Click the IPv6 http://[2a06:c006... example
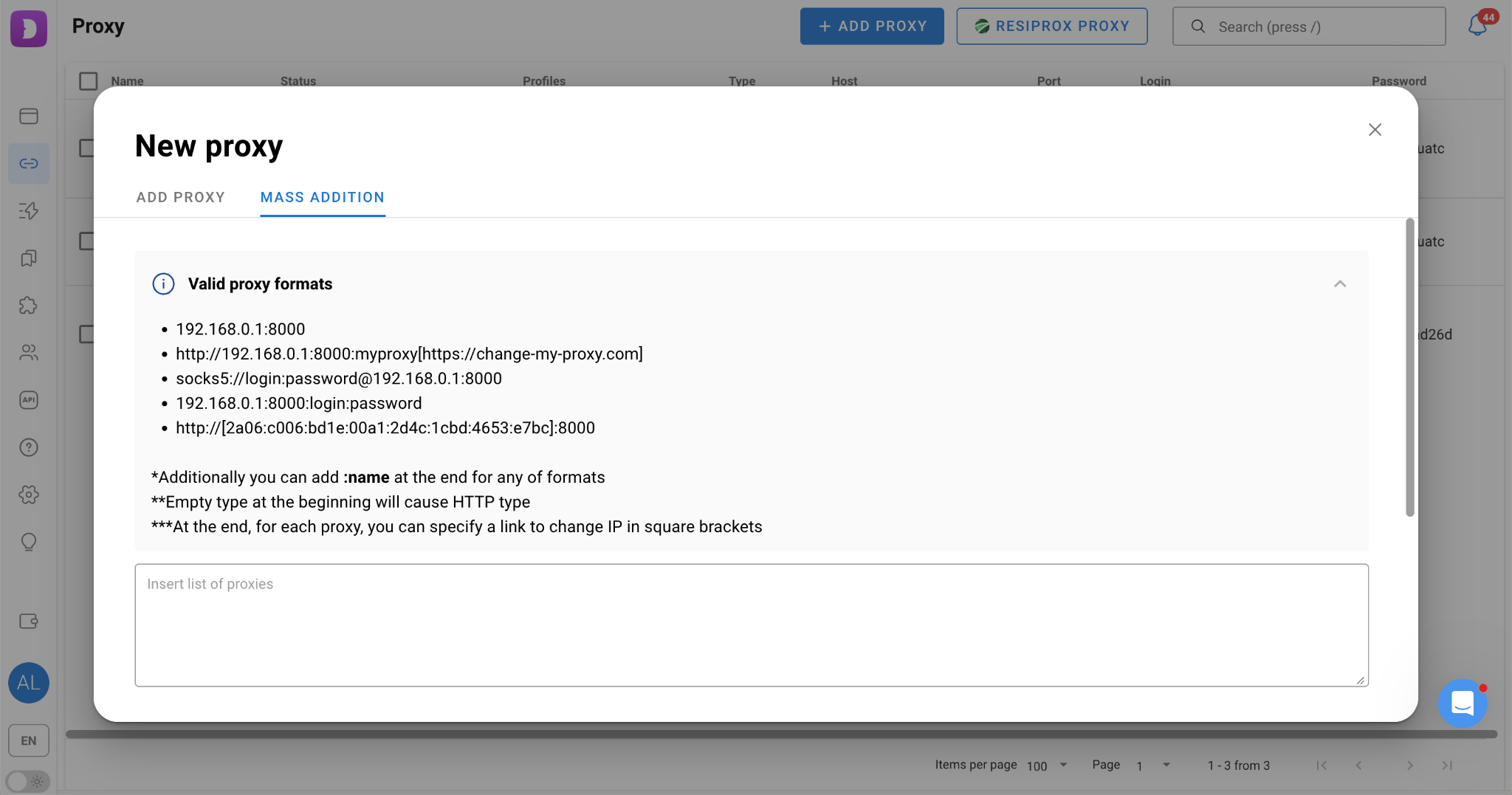1512x795 pixels. click(x=385, y=428)
